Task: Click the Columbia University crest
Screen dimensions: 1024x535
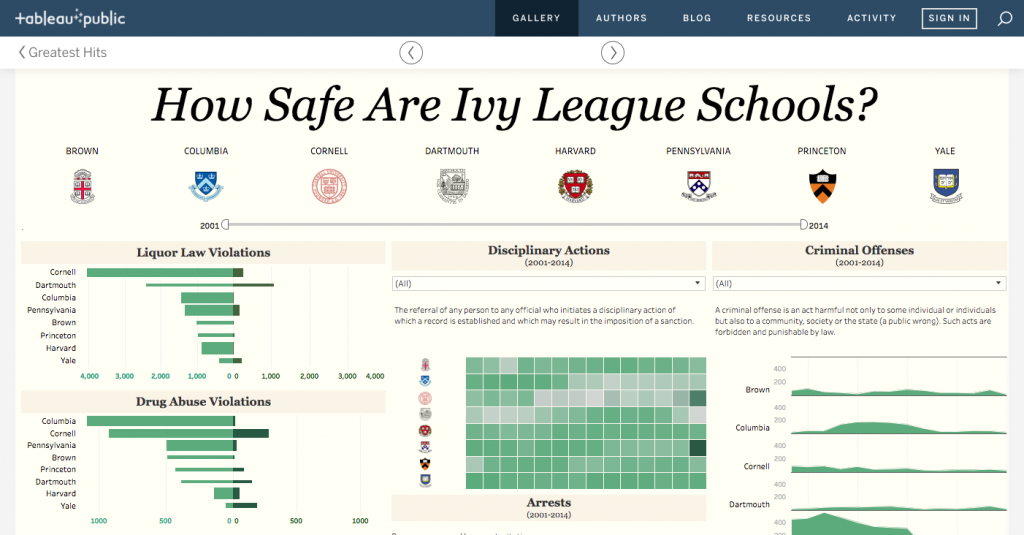Action: pos(206,186)
